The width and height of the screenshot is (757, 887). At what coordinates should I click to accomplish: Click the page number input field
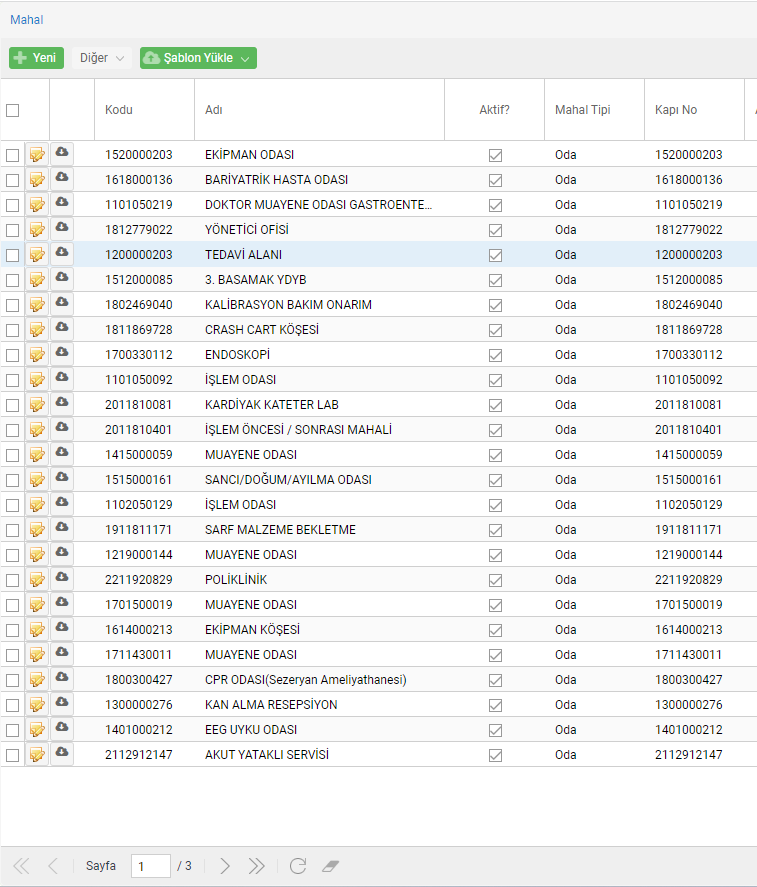150,866
